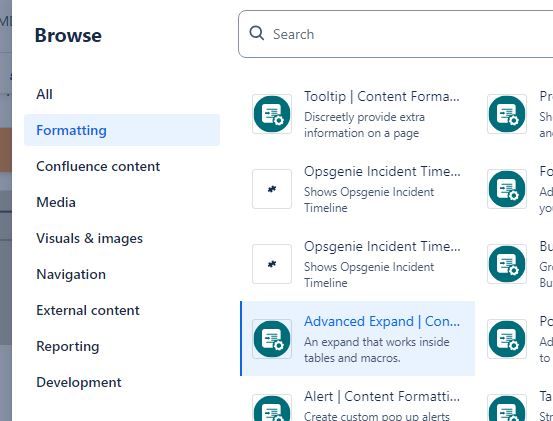553x421 pixels.
Task: Select the All category
Action: pos(44,94)
